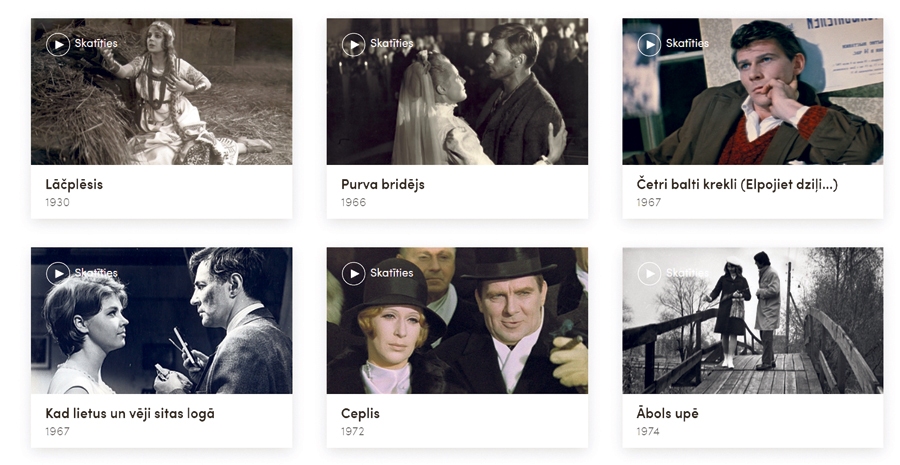Screen dimensions: 900x465
Task: Click the Skatīties label on Lāčplēsis
Action: click(96, 44)
